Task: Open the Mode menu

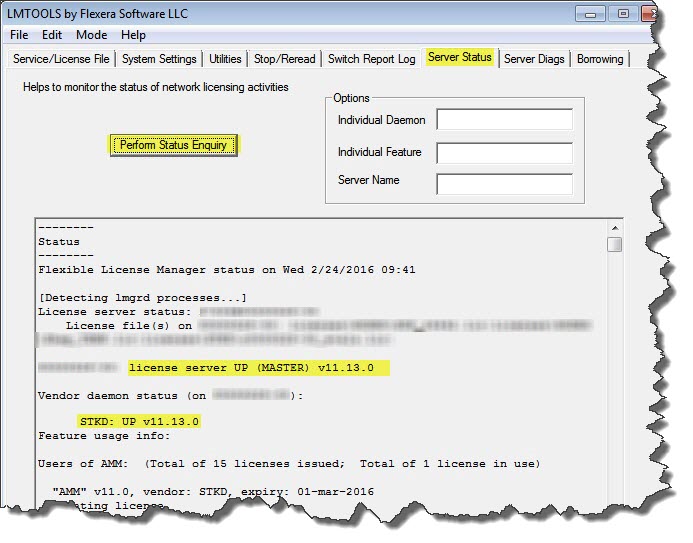Action: click(91, 35)
